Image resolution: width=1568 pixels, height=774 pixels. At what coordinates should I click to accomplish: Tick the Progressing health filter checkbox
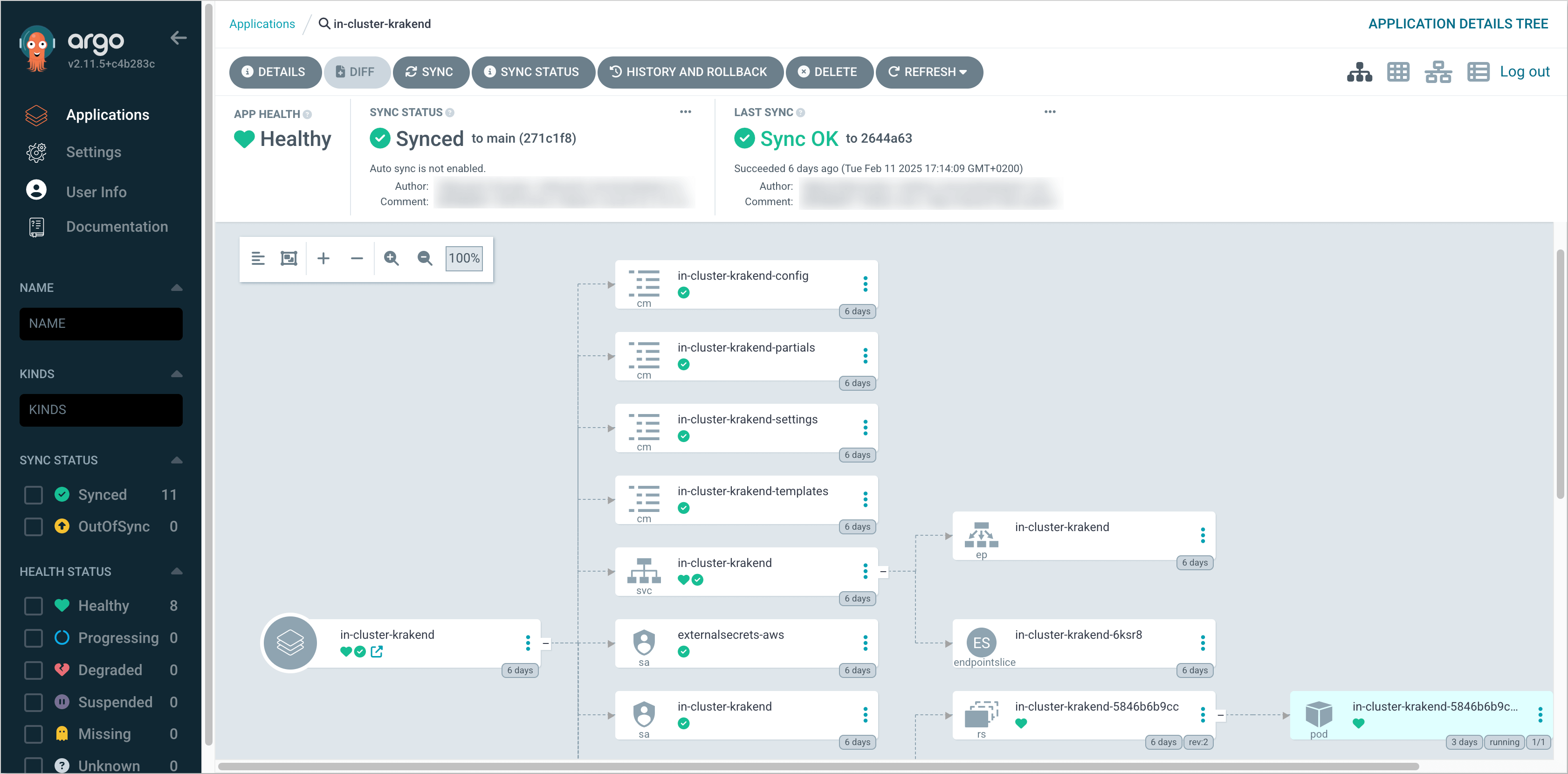34,637
